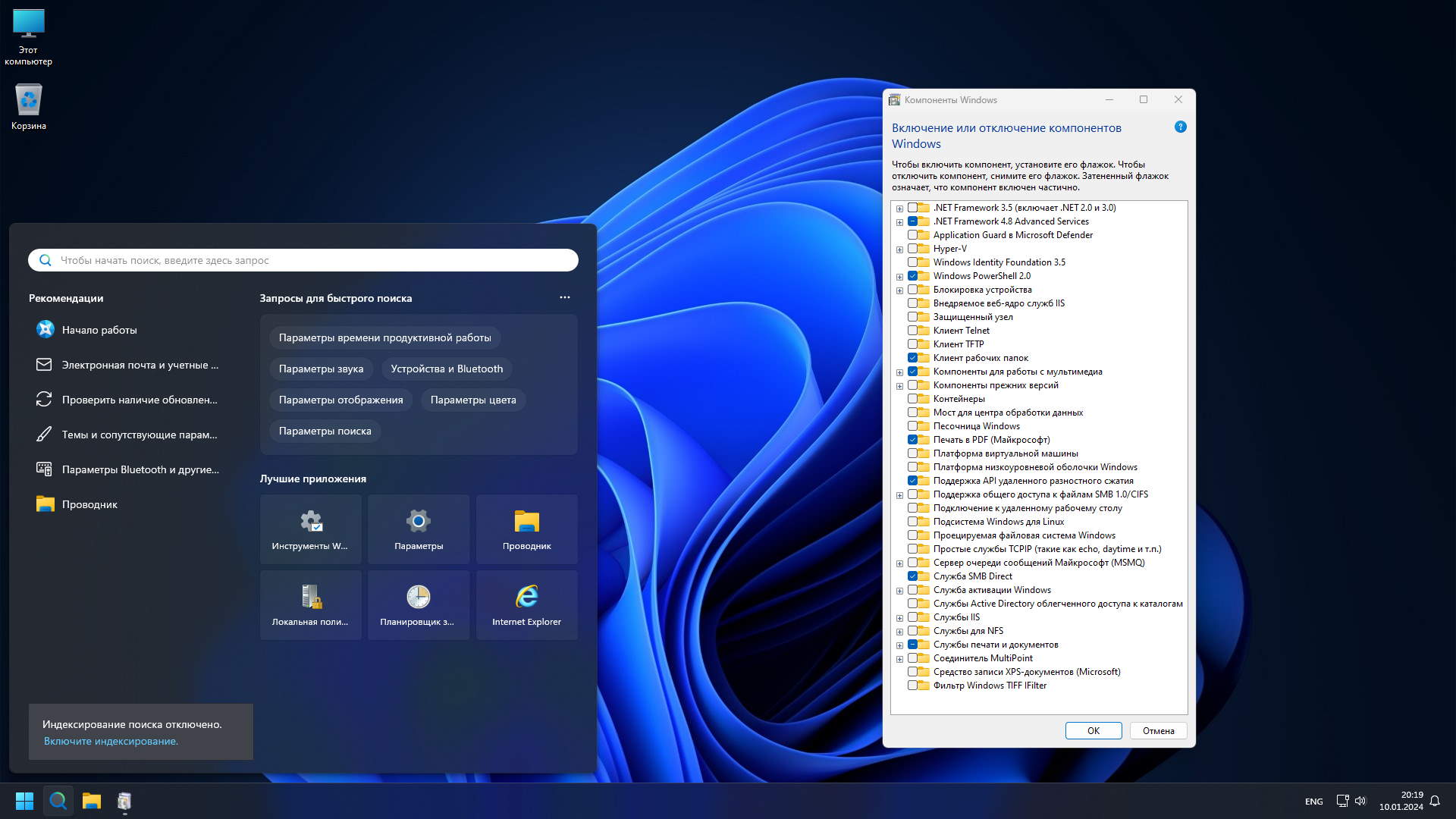Click the Windows Start button
Screen dimensions: 1456x819
(x=24, y=801)
